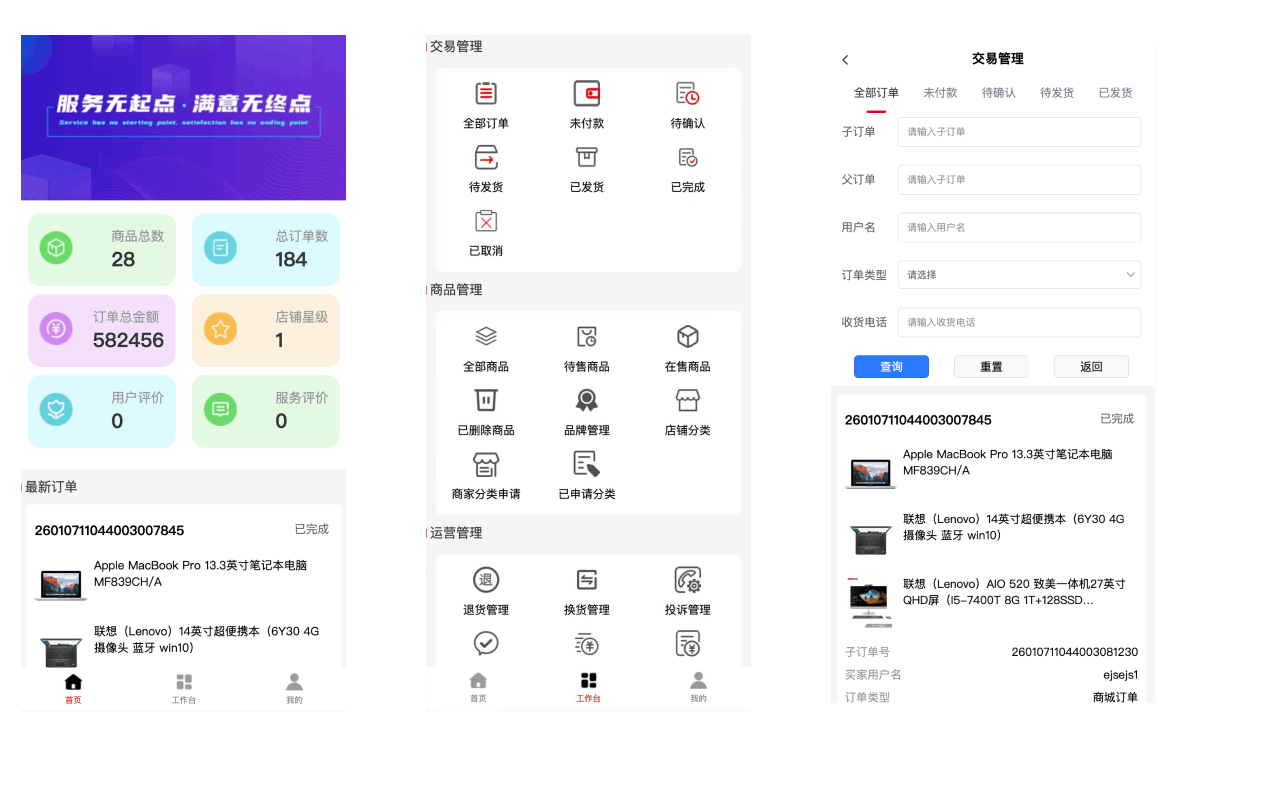
Task: Select the 已取消 cancelled orders icon
Action: click(x=486, y=222)
